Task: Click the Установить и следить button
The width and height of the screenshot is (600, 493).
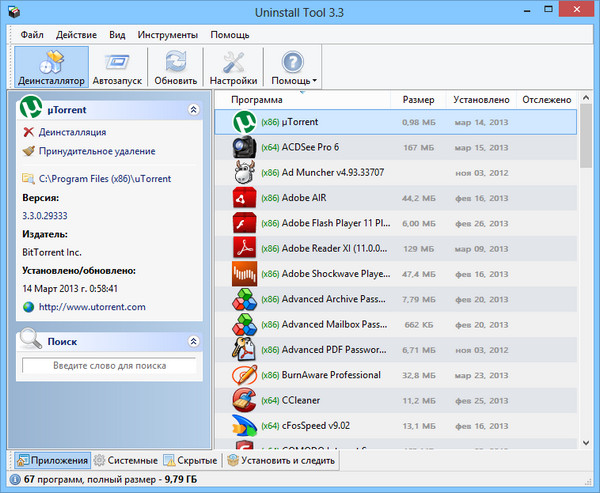Action: coord(282,461)
